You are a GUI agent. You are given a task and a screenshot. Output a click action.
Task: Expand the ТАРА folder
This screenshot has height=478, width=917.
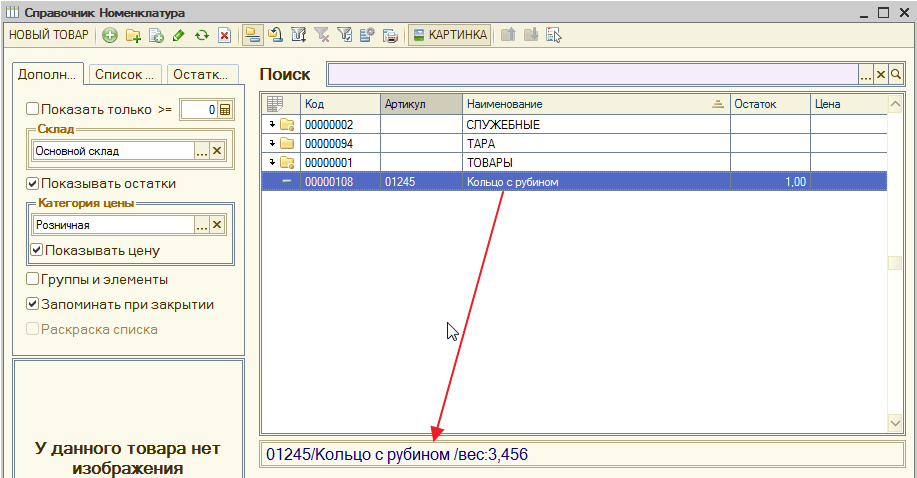coord(272,143)
